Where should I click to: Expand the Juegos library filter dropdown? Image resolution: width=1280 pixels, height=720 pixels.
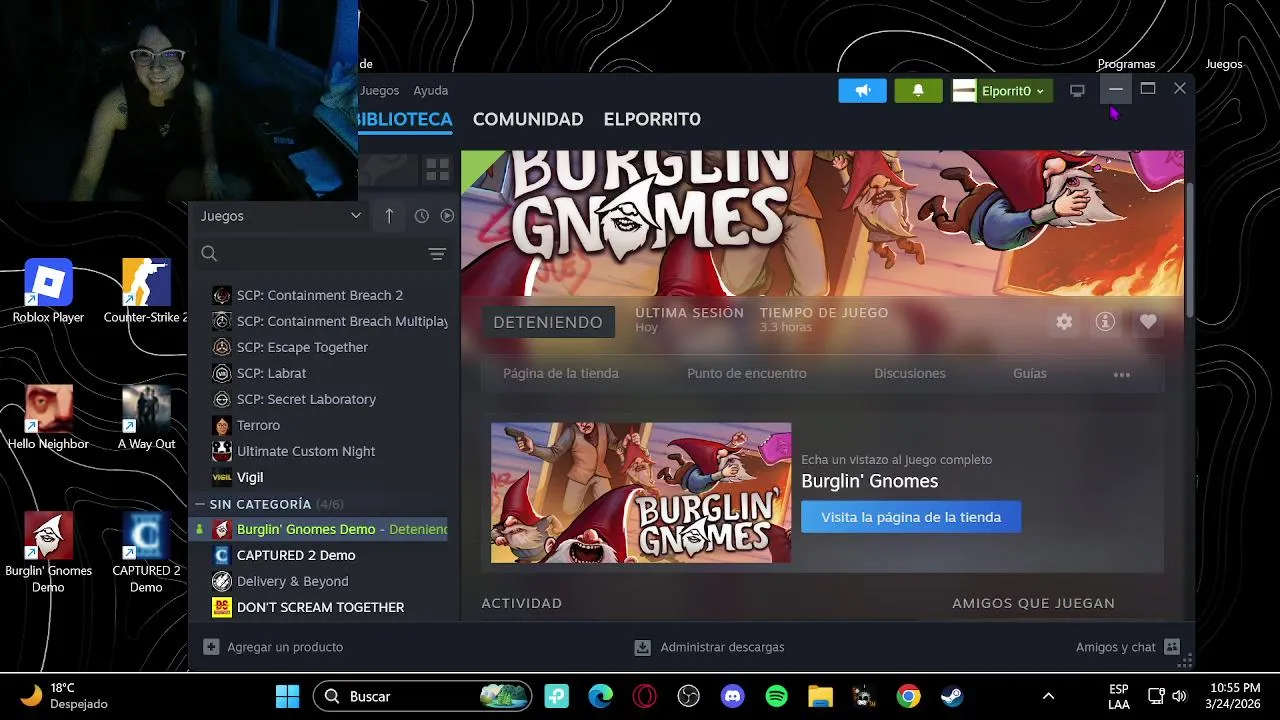pyautogui.click(x=280, y=216)
